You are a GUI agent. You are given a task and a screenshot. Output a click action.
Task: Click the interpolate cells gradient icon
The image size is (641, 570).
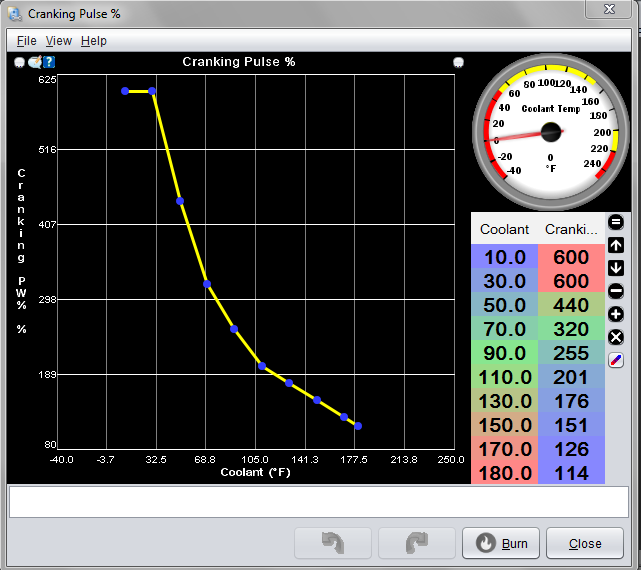tap(616, 360)
